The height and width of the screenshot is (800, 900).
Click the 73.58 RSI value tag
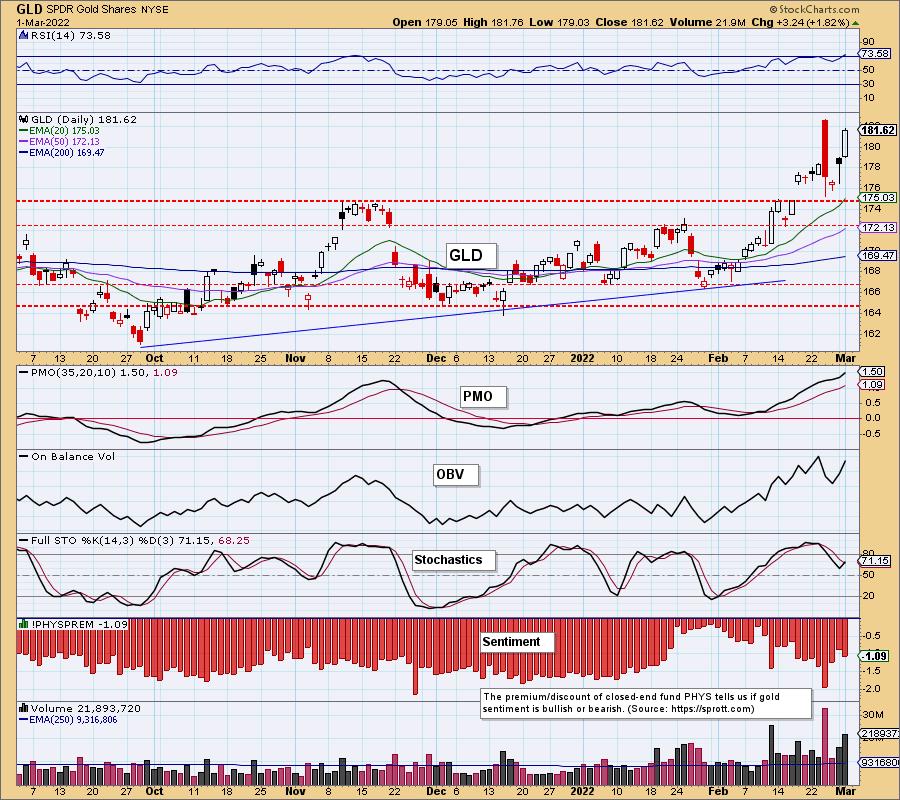click(x=874, y=53)
